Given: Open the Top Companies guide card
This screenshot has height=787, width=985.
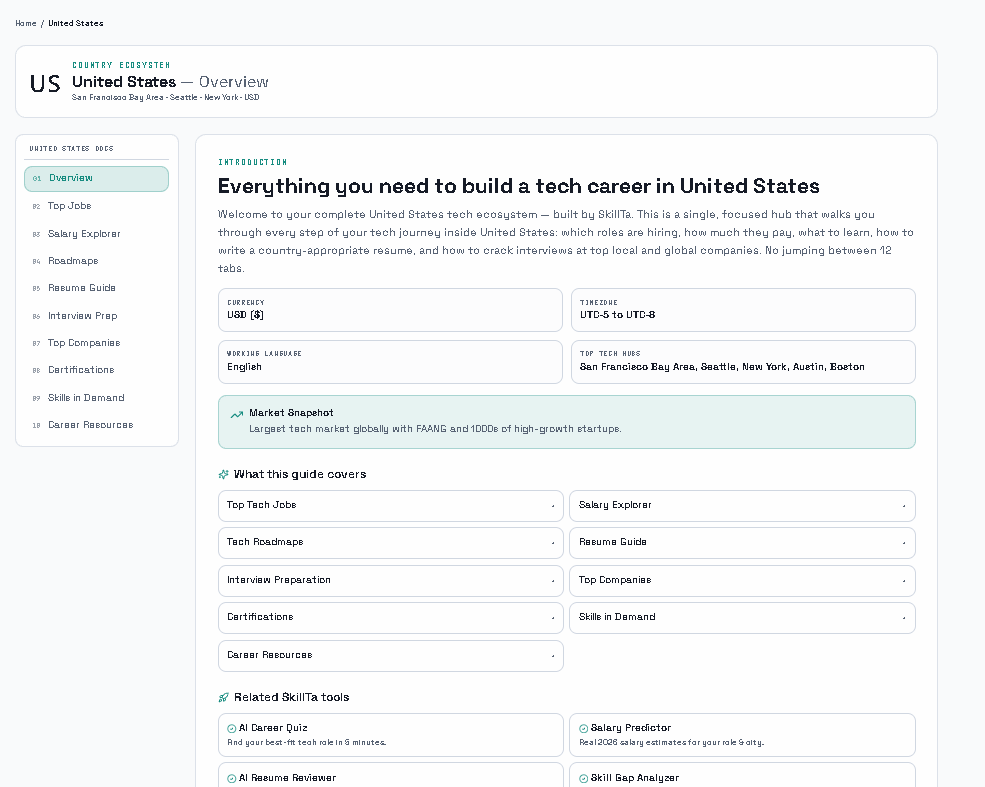Looking at the screenshot, I should [x=743, y=580].
